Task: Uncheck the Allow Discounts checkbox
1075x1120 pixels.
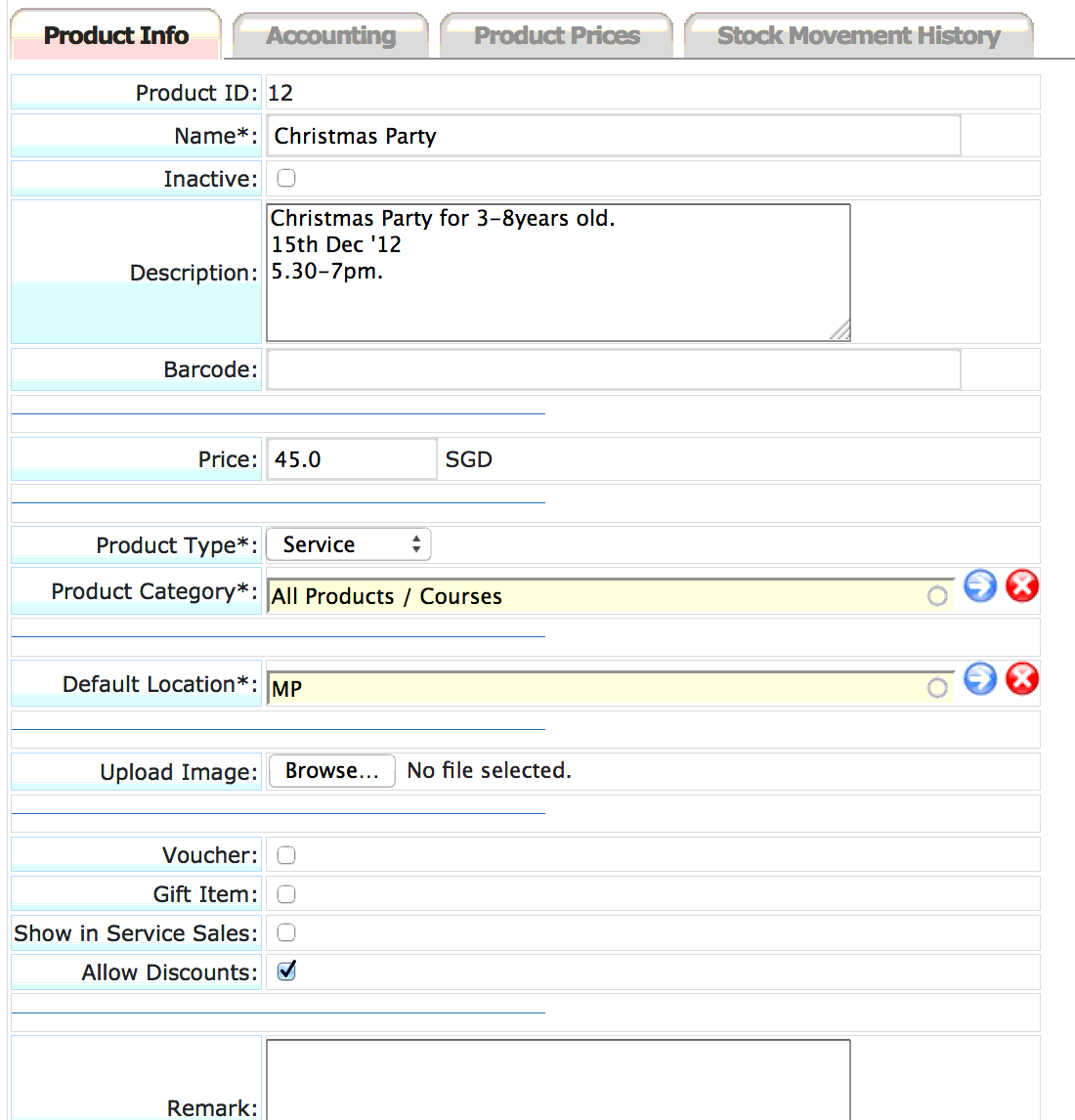Action: coord(286,971)
